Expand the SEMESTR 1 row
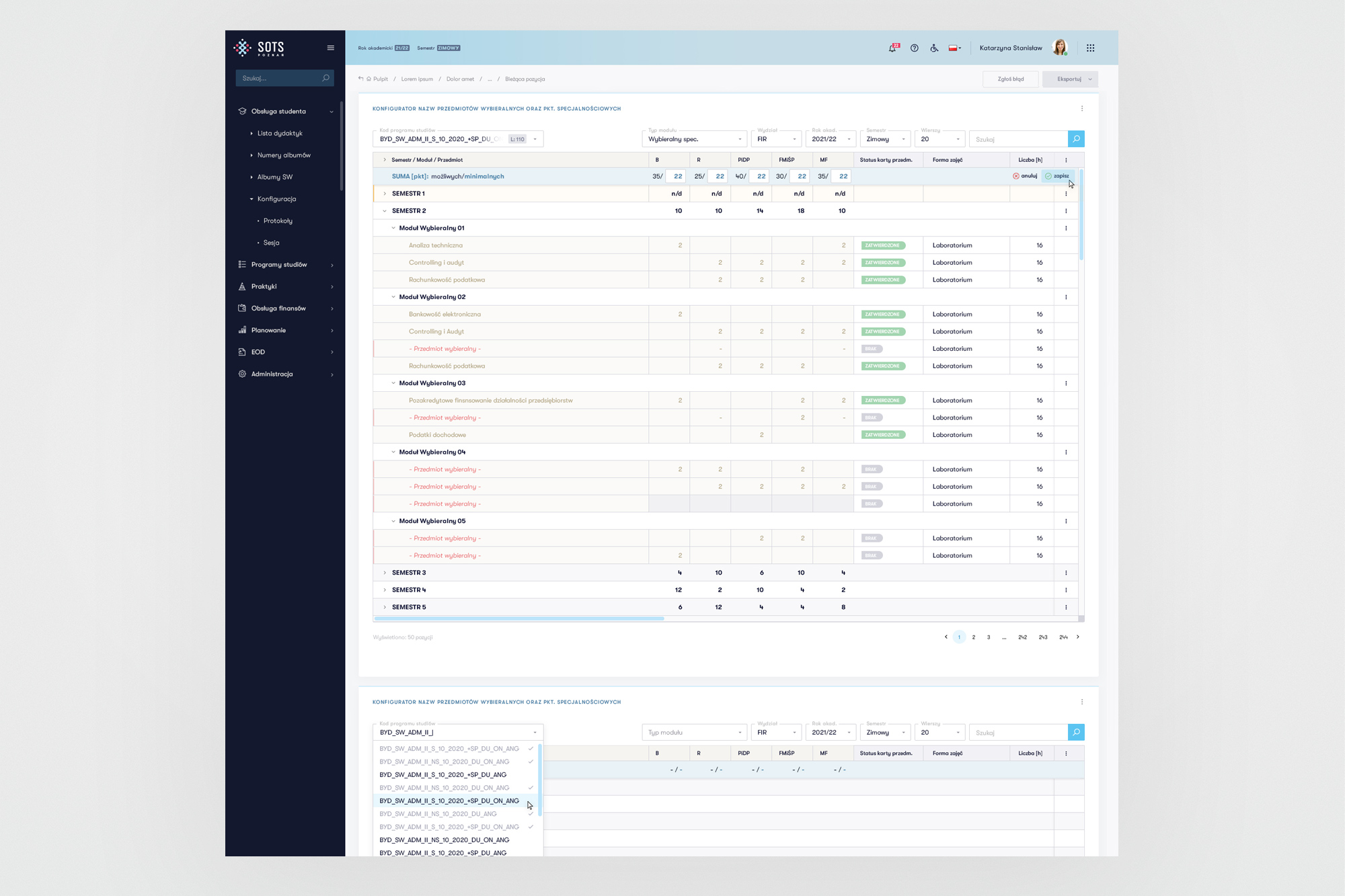The image size is (1345, 896). [385, 194]
